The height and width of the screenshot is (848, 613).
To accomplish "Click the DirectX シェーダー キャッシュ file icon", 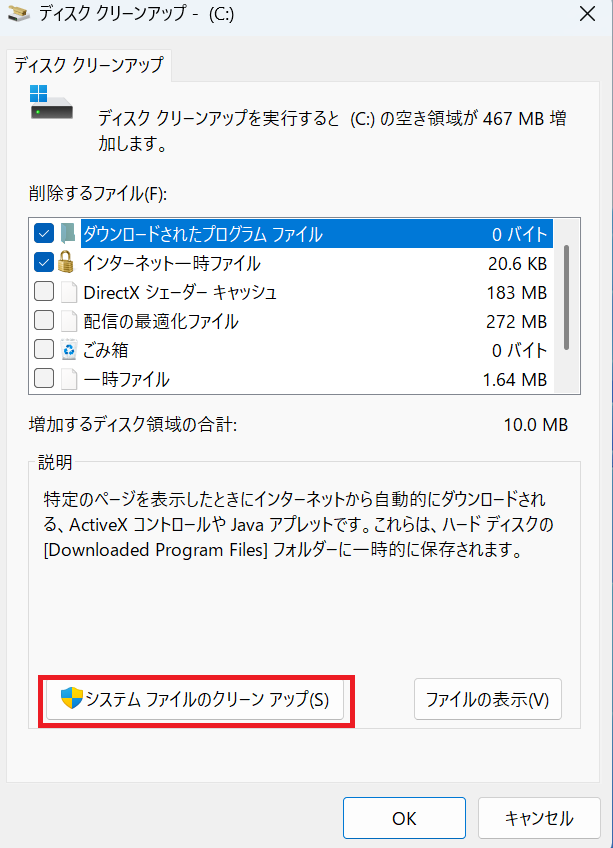I will pyautogui.click(x=68, y=293).
